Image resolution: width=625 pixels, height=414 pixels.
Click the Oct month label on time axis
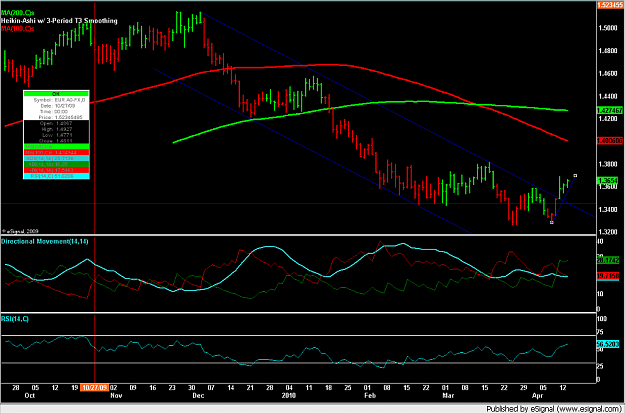(29, 396)
